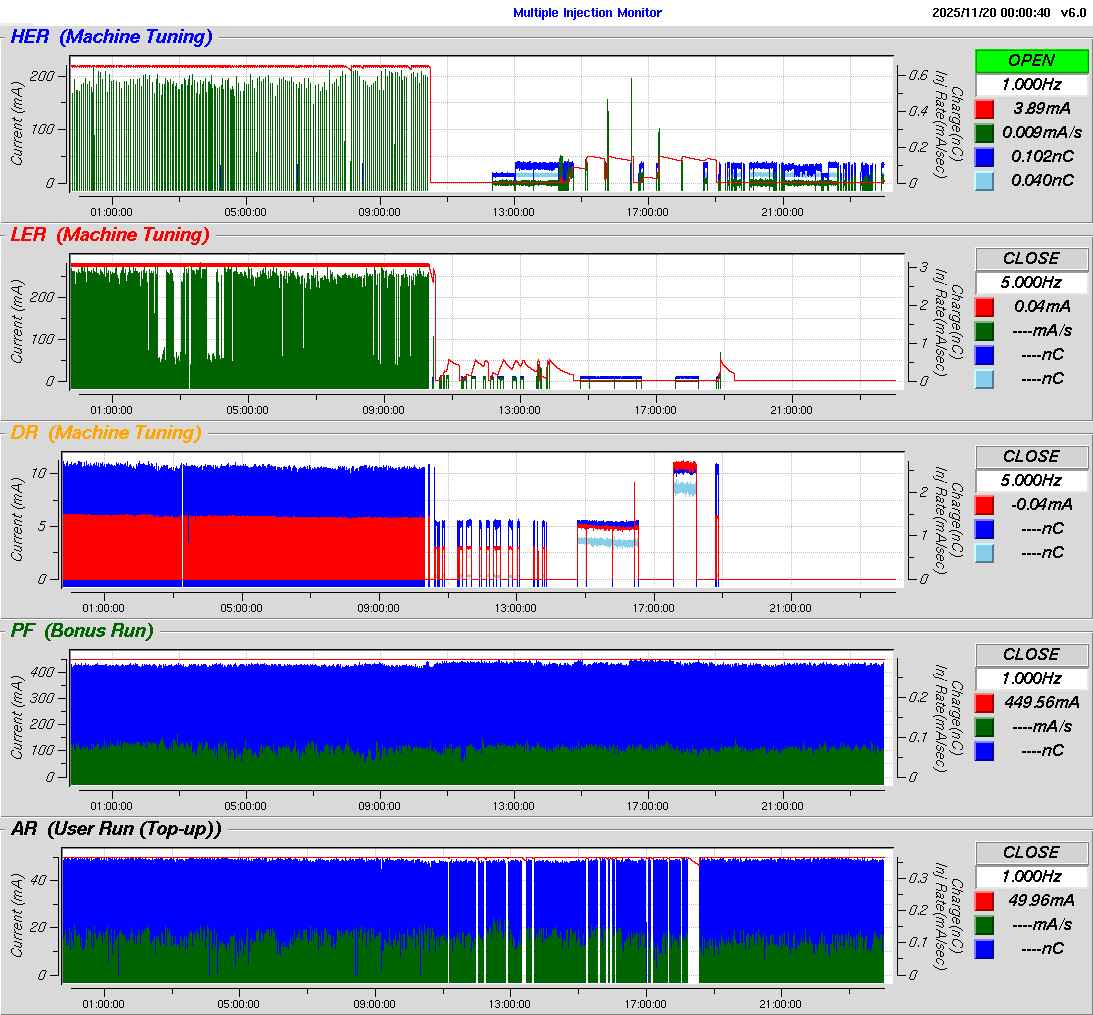Click the HER red current legend swatch
1093x1015 pixels.
(x=984, y=108)
